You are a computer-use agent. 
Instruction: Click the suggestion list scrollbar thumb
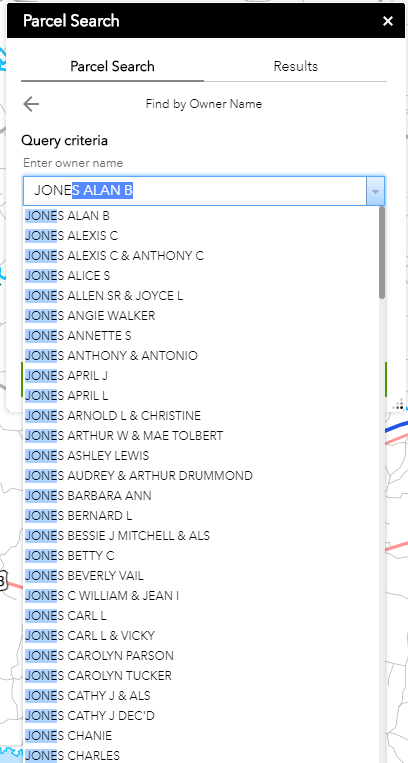click(382, 253)
